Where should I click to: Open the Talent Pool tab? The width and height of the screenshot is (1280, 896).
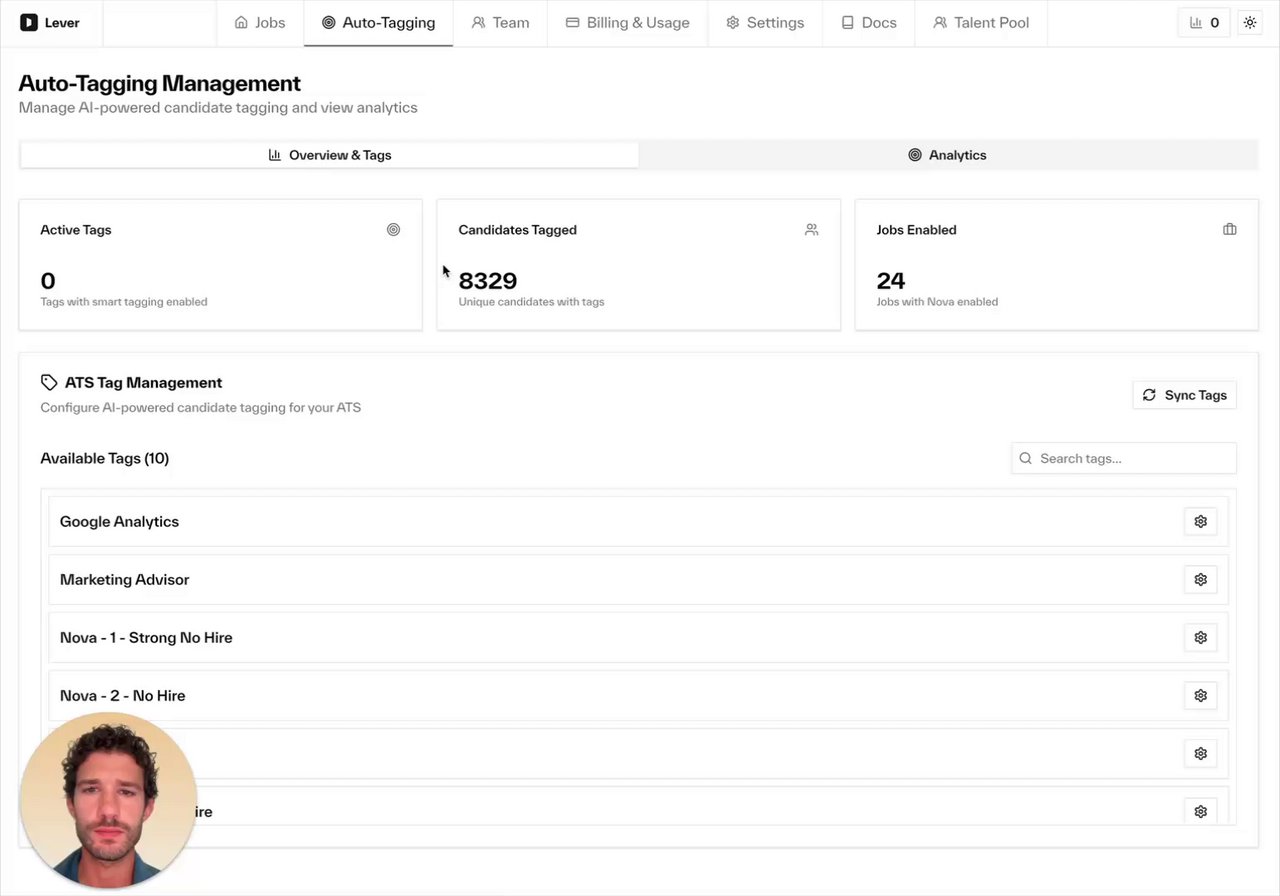coord(980,22)
